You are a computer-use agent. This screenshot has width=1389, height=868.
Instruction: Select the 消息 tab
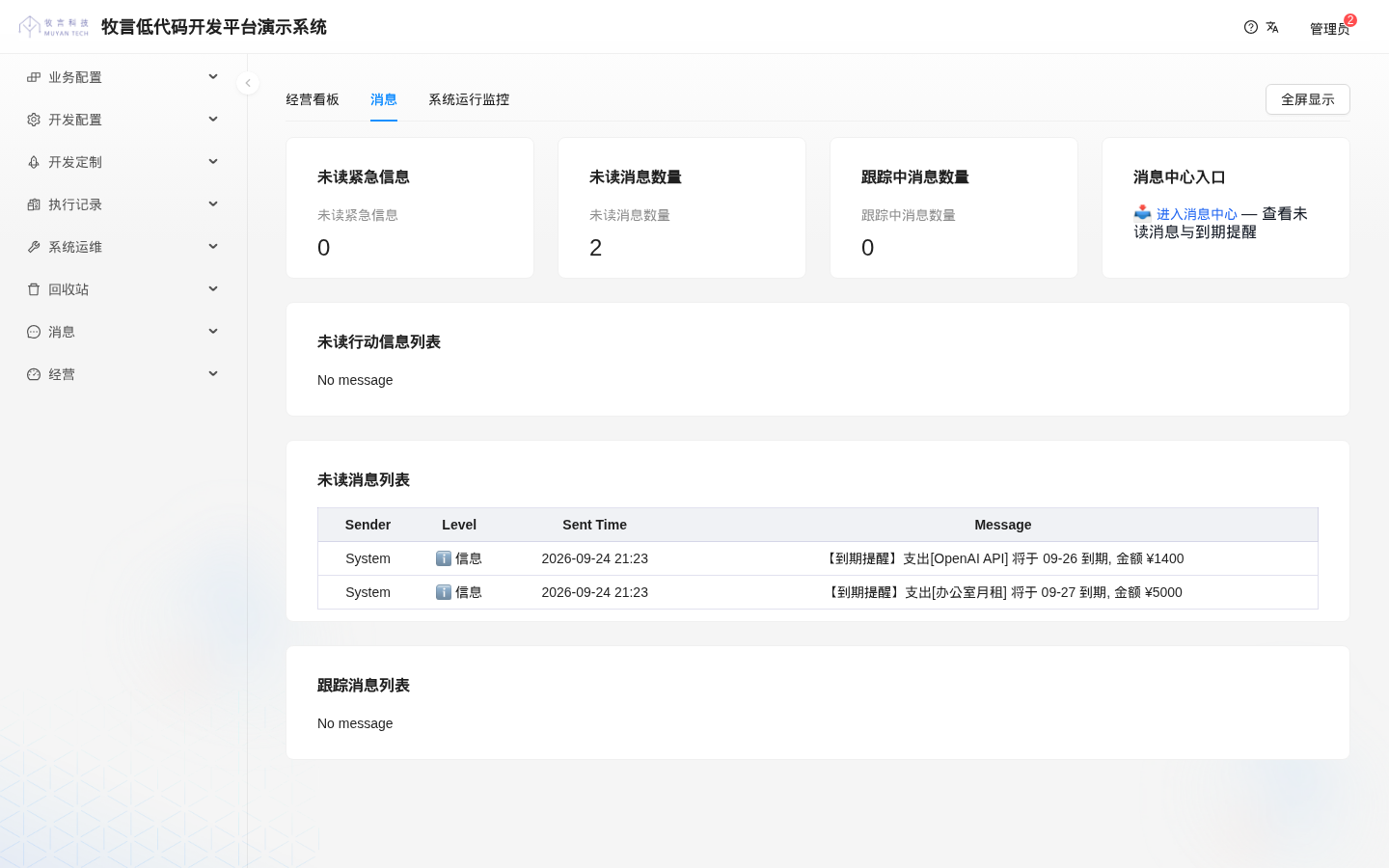point(384,99)
